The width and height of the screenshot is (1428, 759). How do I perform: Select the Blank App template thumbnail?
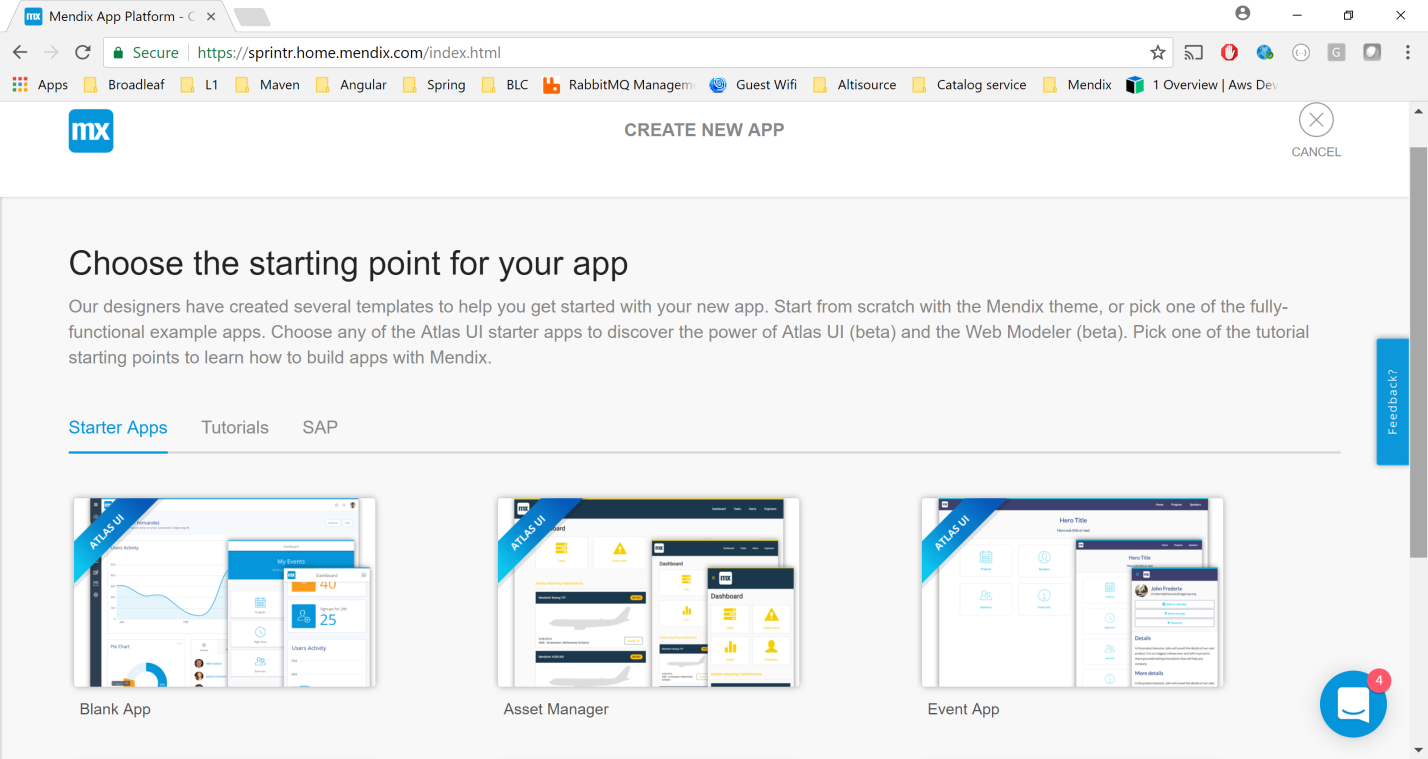click(x=225, y=592)
